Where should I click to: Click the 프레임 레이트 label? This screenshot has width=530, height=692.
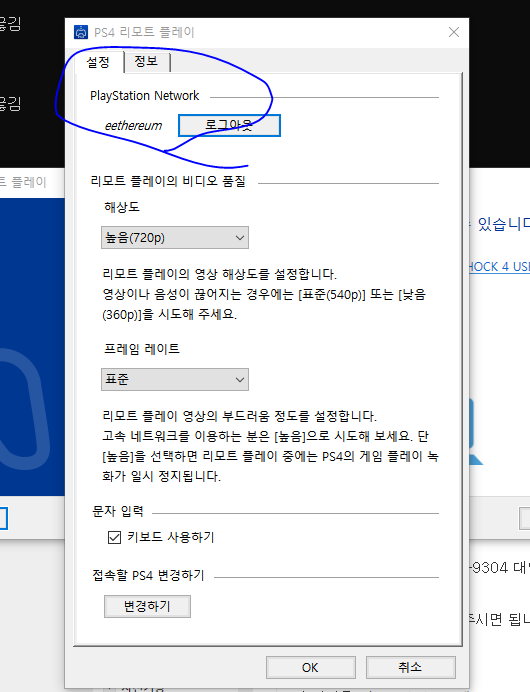[x=142, y=349]
